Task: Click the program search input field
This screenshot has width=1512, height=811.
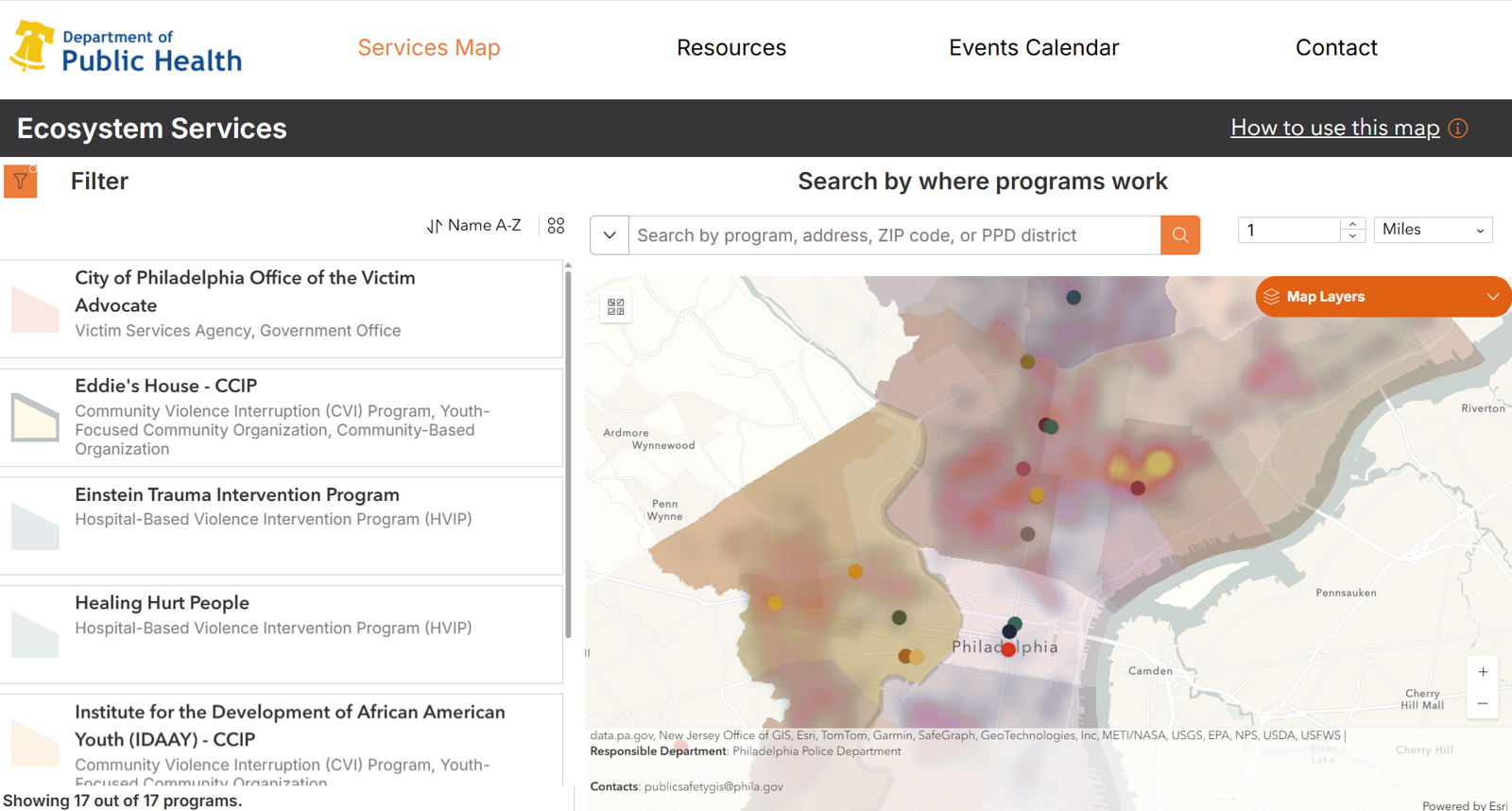Action: 893,235
